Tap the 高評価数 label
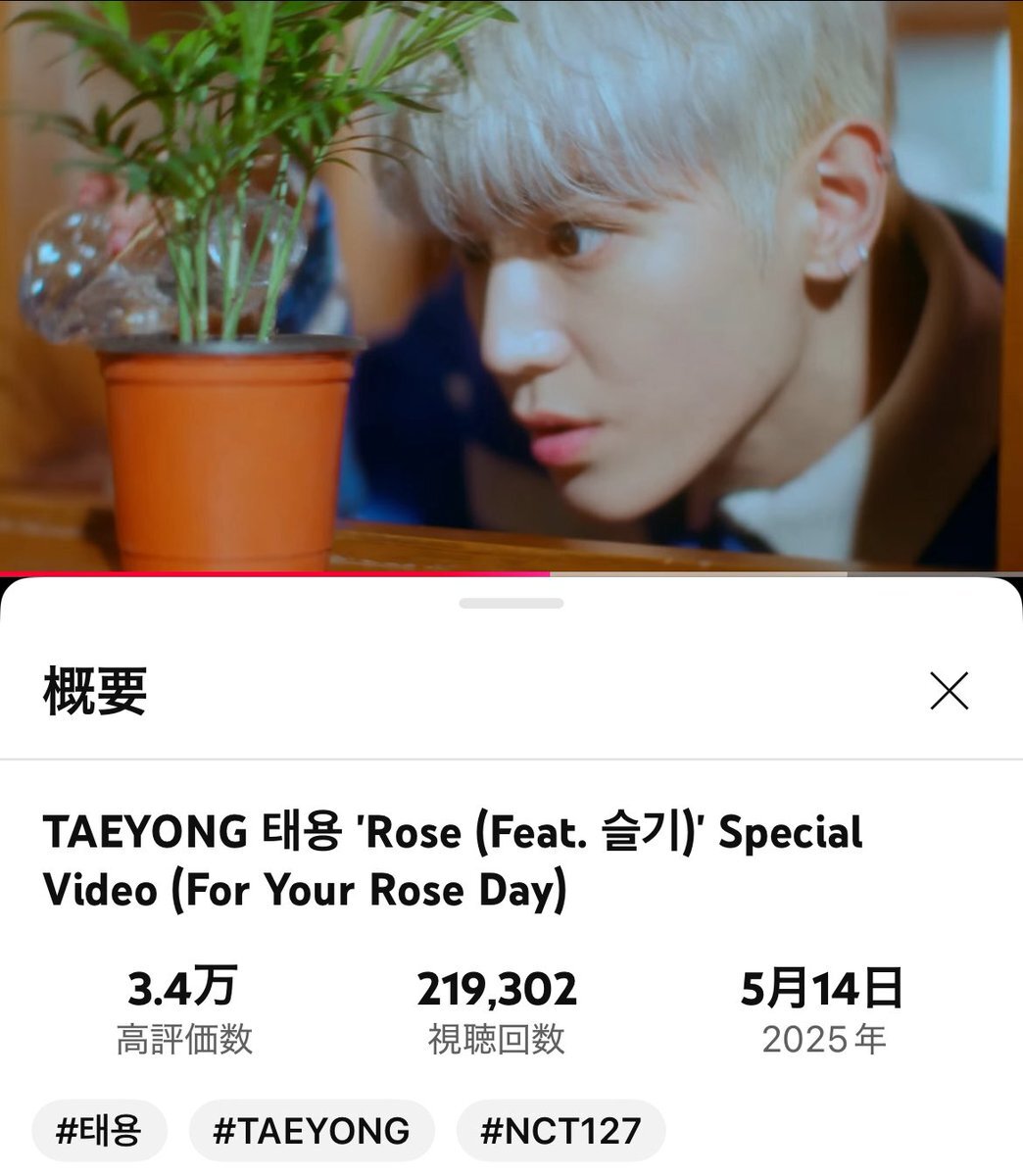Screen dimensions: 1023x1176 click(184, 1040)
